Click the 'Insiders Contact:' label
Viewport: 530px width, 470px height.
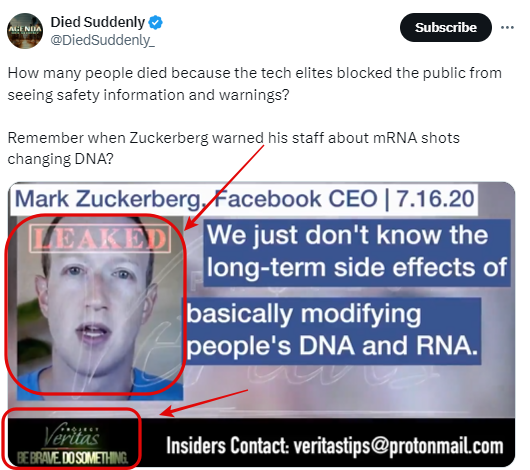click(227, 445)
